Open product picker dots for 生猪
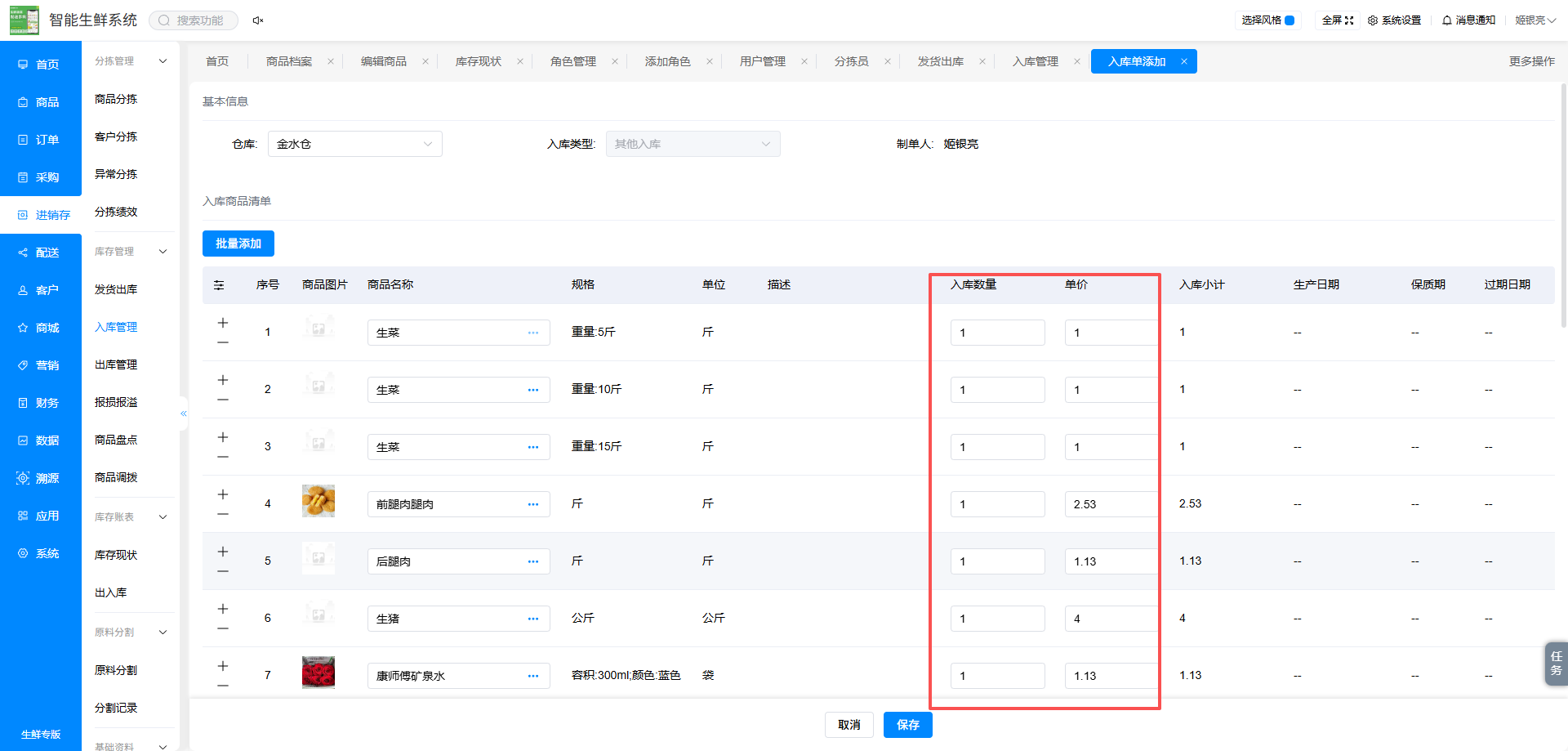 coord(533,619)
